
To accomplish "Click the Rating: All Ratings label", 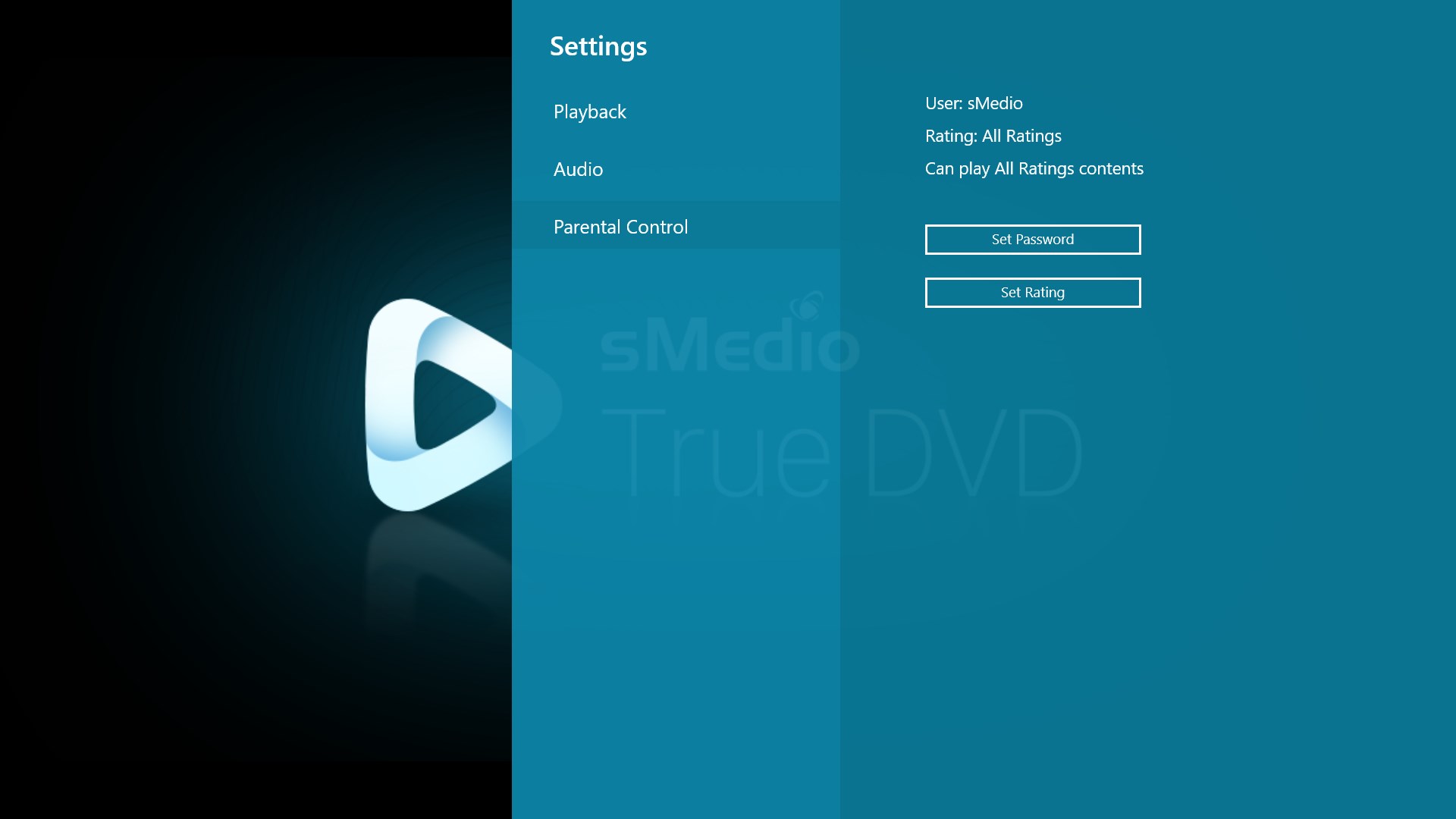I will [993, 136].
